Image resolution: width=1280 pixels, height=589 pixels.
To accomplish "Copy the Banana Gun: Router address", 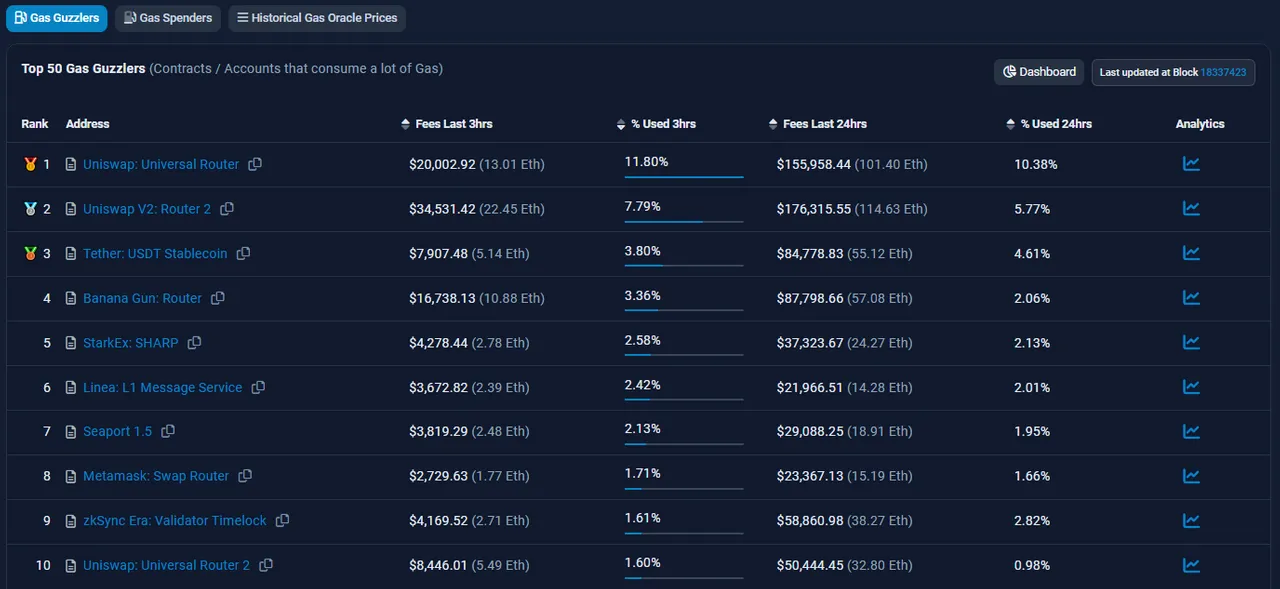I will click(218, 298).
